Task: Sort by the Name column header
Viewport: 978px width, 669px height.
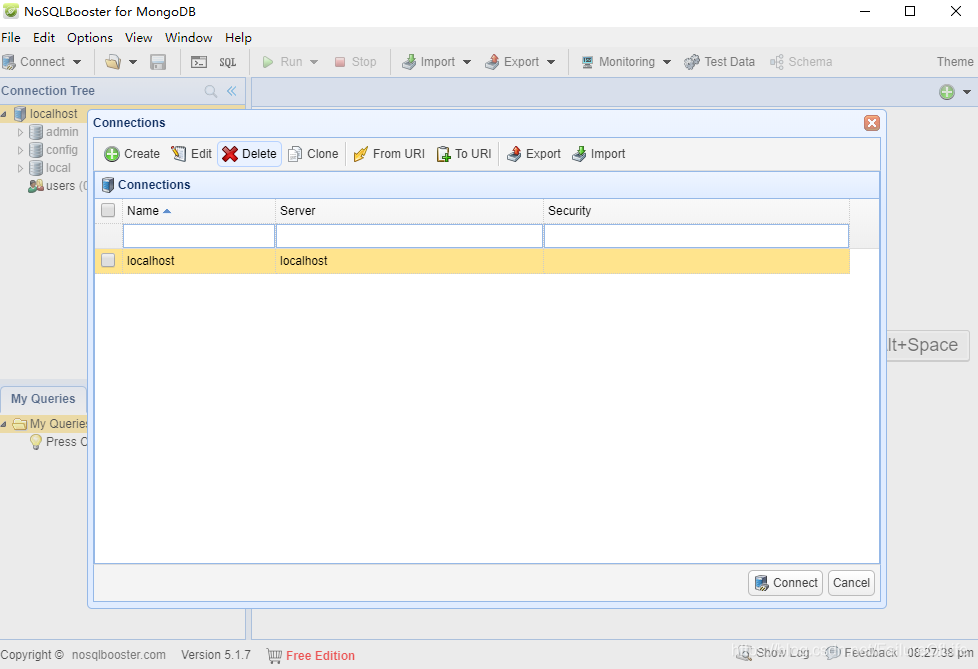Action: (199, 211)
